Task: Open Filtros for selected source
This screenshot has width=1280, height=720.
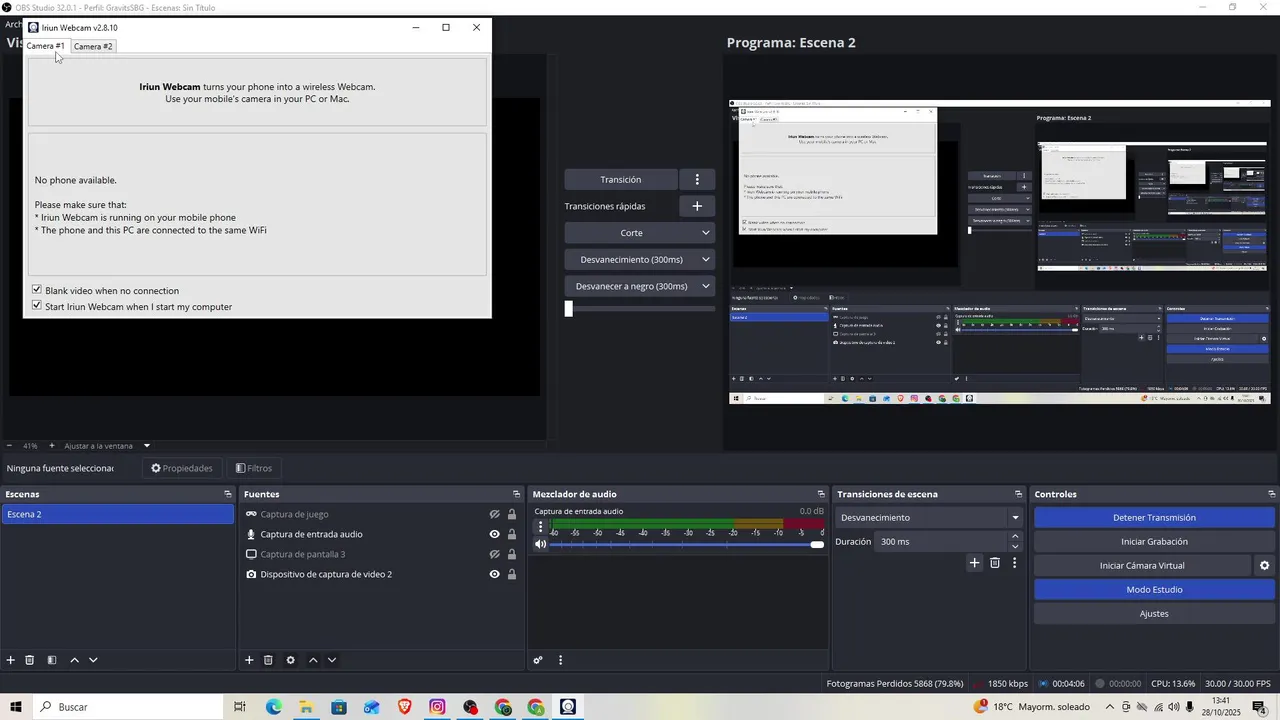Action: click(x=253, y=468)
